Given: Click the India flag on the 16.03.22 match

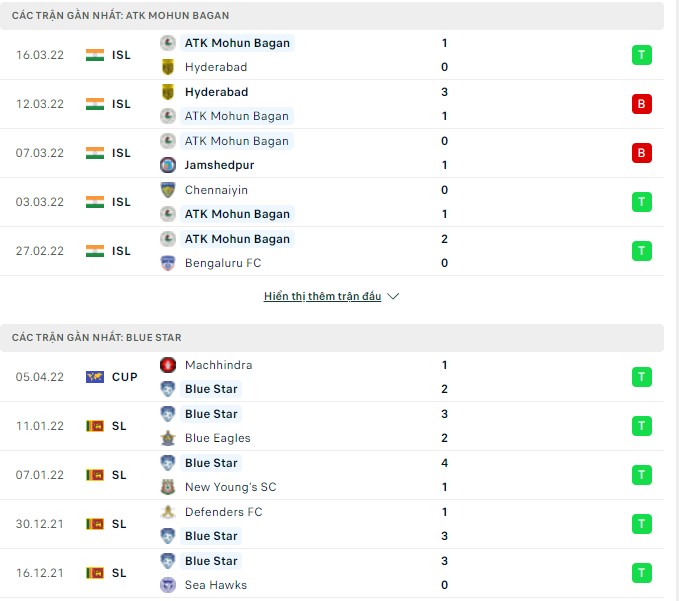Looking at the screenshot, I should 95,55.
